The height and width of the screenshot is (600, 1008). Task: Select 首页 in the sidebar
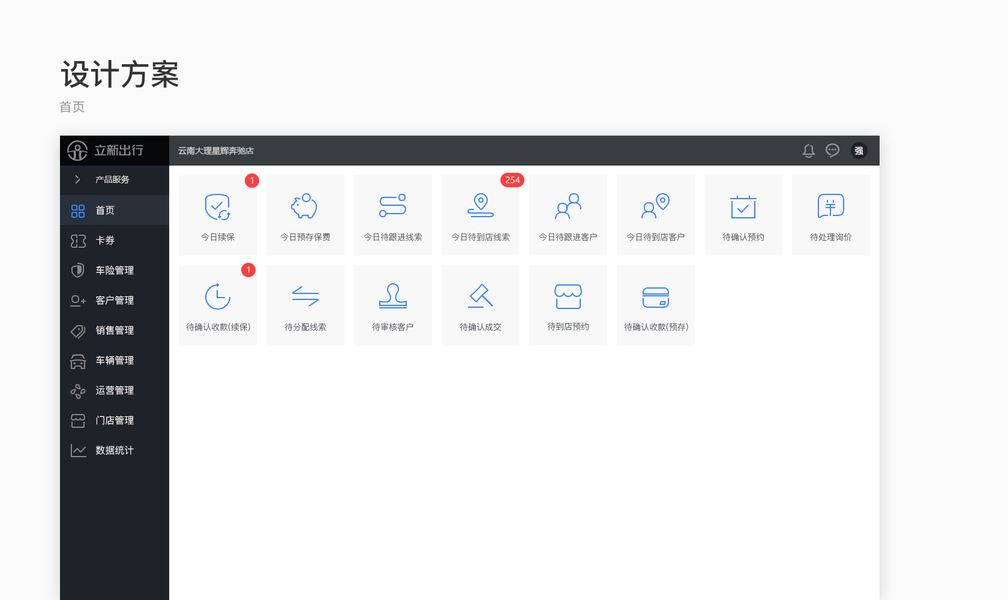point(114,210)
